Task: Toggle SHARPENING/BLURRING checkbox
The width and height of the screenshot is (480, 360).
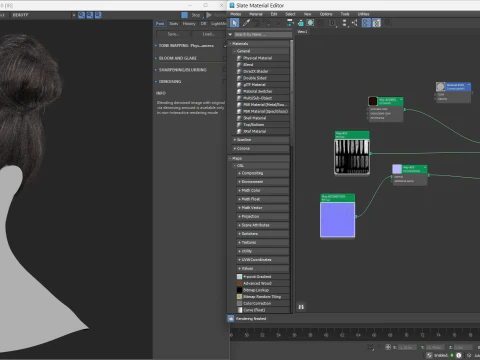Action: 225,70
